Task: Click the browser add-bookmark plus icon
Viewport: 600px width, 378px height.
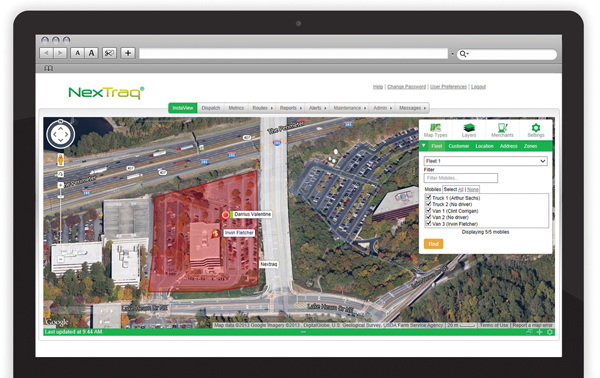Action: point(128,53)
